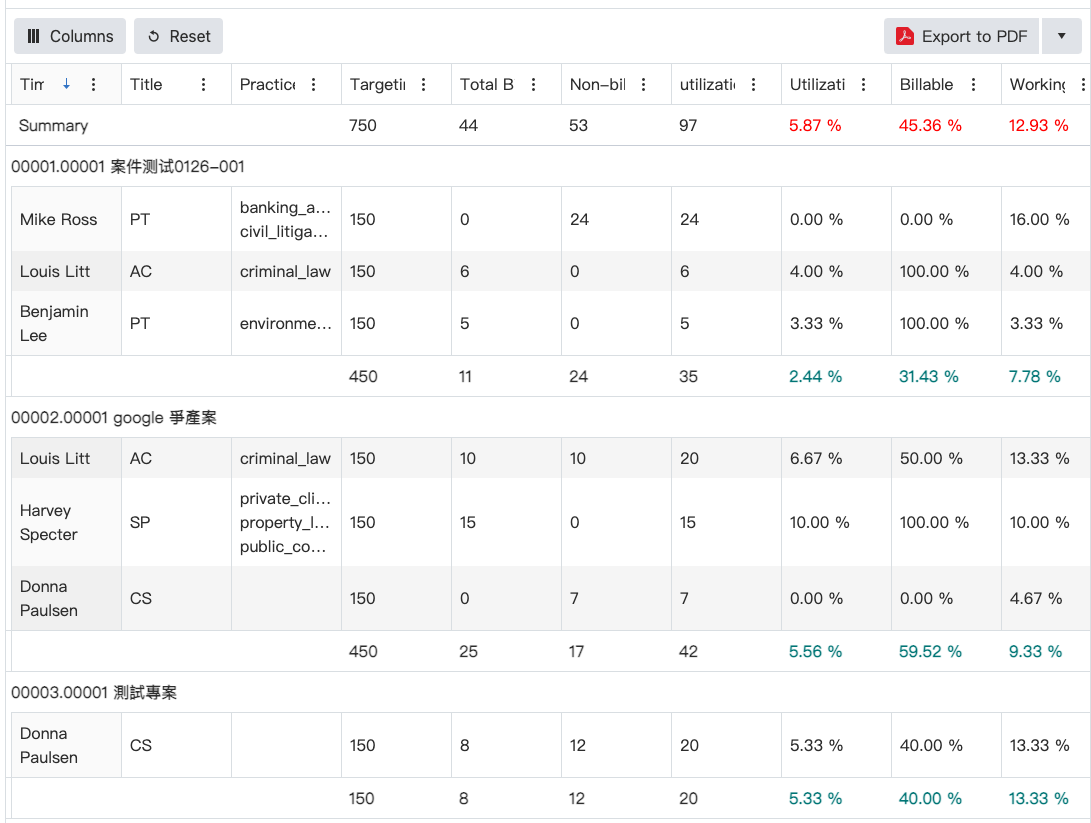Click the Mike Ross name cell
The image size is (1091, 823).
point(59,219)
